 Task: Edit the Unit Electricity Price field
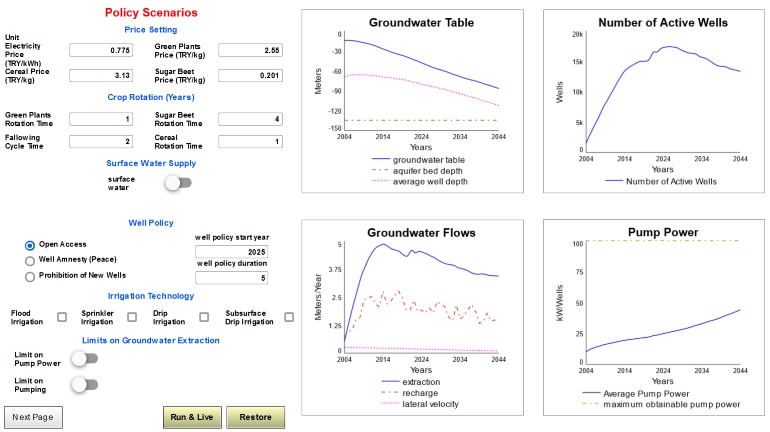pos(101,50)
